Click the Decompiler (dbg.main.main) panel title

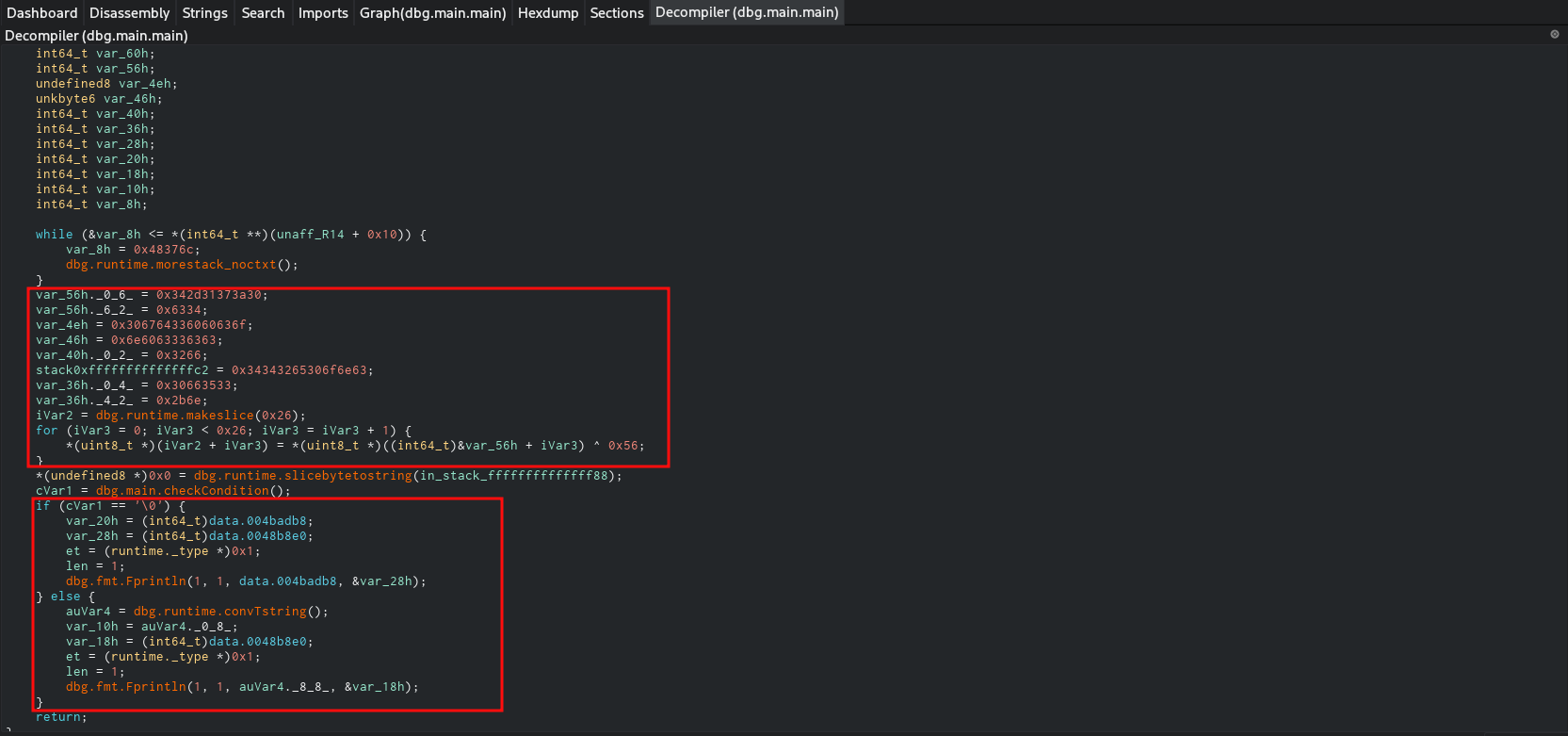pos(96,36)
